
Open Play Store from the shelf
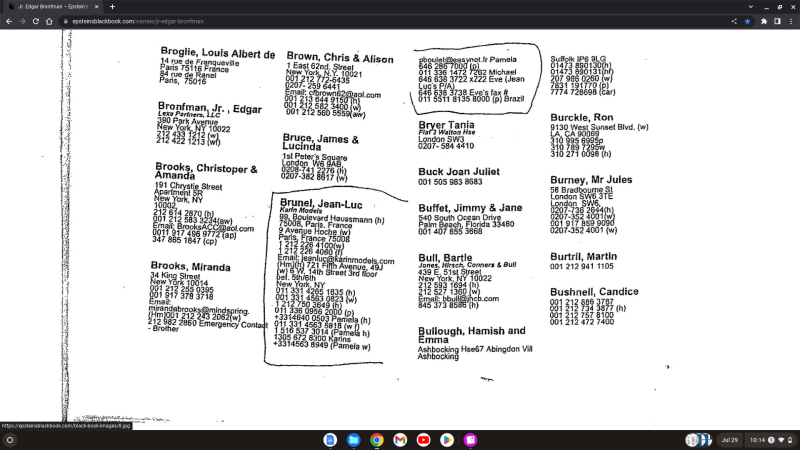[446, 440]
